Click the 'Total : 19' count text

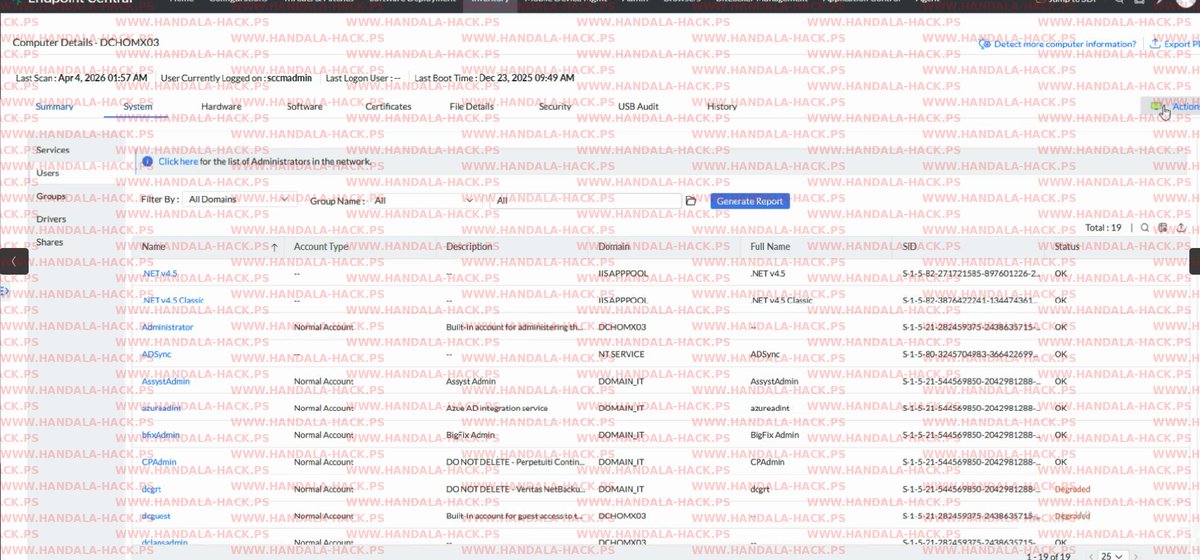[x=1105, y=228]
